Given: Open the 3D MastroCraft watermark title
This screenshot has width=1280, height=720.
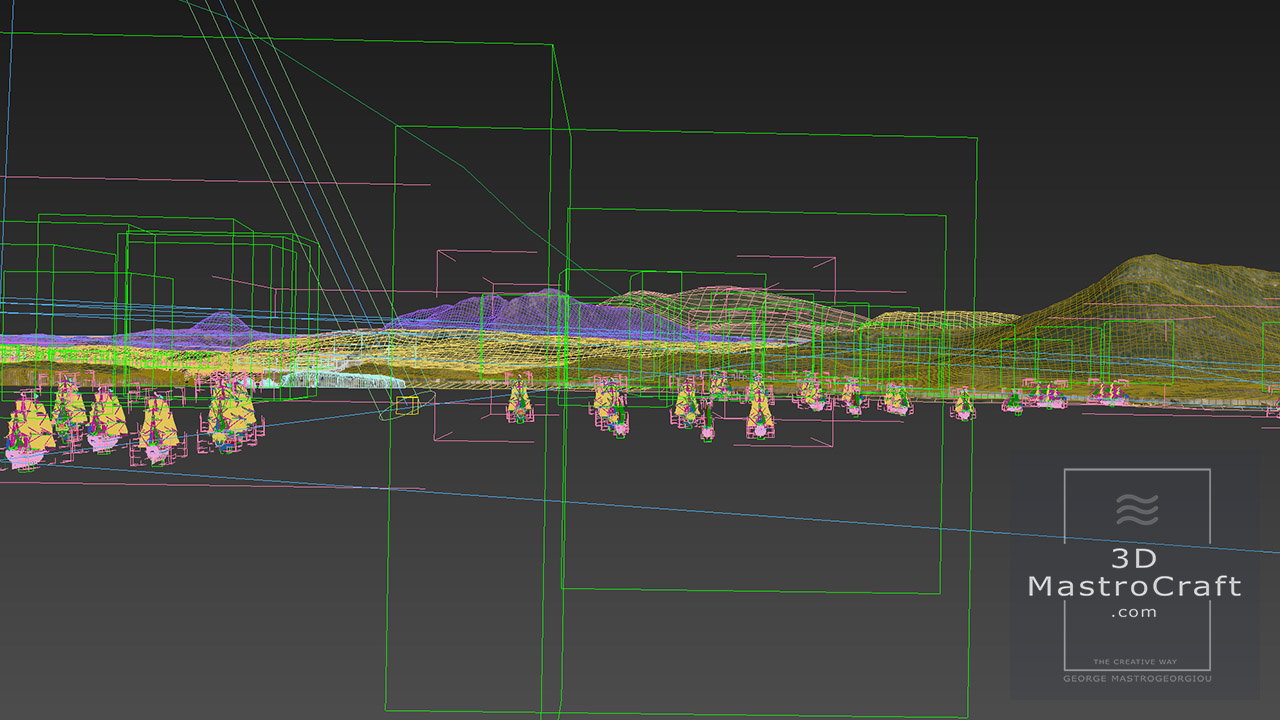Looking at the screenshot, I should coord(1134,573).
